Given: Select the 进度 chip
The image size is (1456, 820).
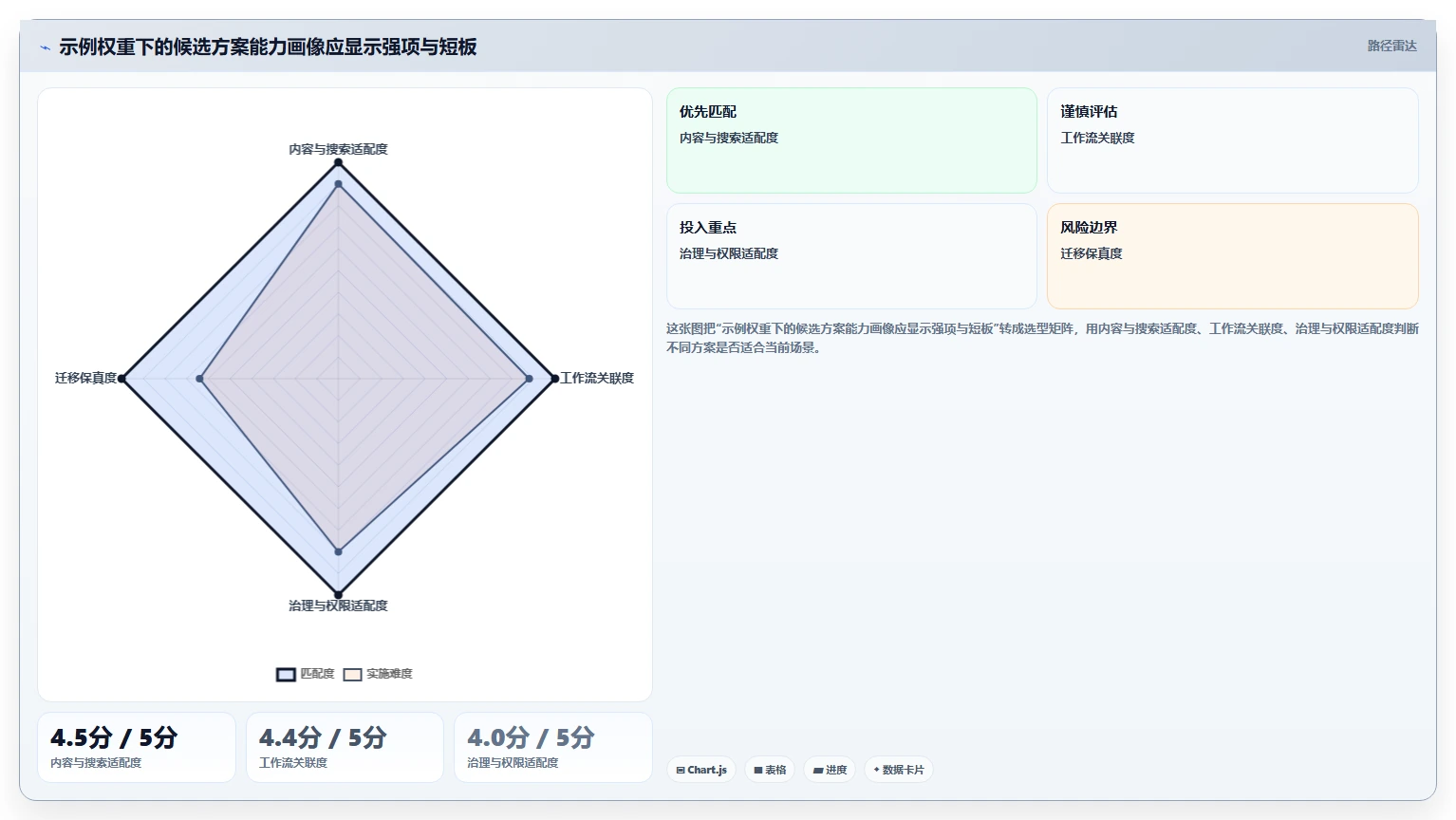Looking at the screenshot, I should click(x=830, y=770).
